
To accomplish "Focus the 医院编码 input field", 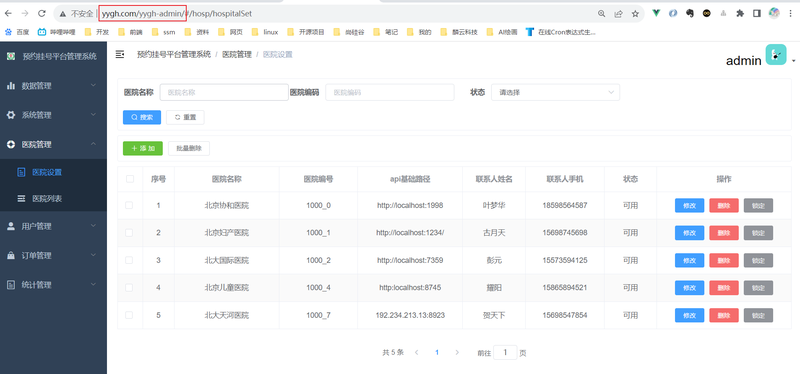I will click(390, 92).
